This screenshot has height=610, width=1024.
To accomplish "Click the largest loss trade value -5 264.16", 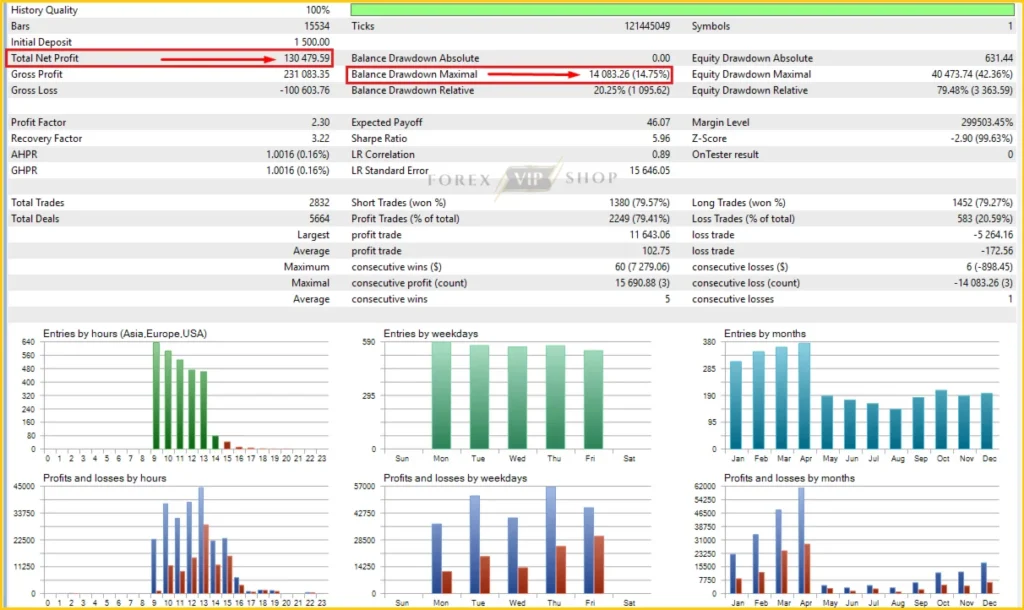I will (x=993, y=234).
